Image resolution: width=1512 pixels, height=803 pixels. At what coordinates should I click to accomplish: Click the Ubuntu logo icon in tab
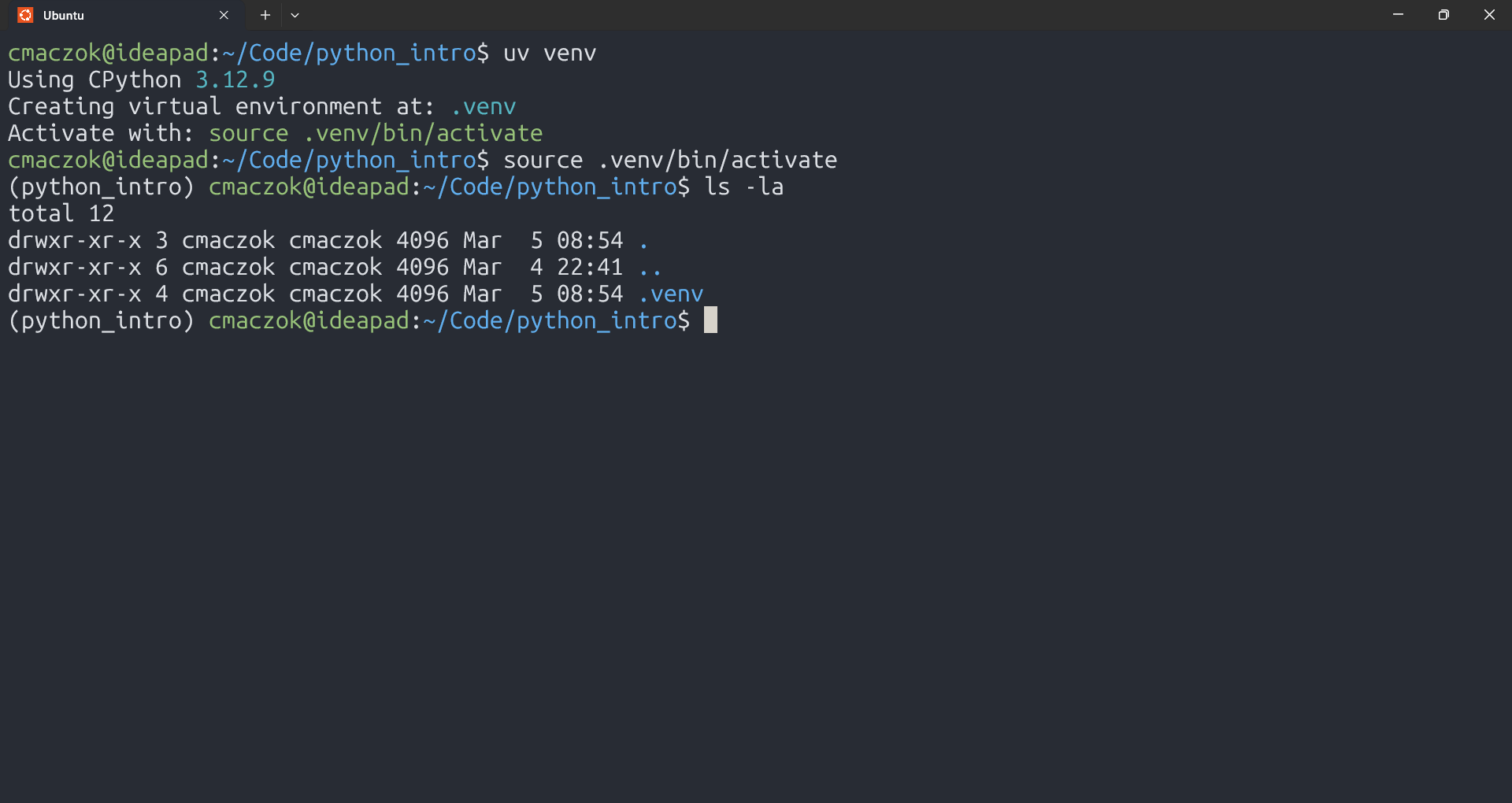click(25, 15)
